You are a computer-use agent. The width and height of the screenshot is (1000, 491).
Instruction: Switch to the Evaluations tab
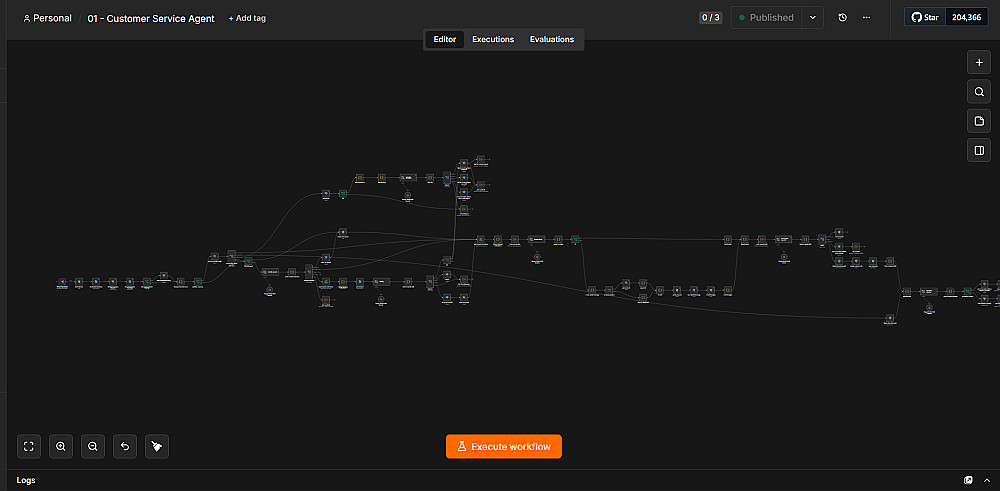[x=552, y=40]
